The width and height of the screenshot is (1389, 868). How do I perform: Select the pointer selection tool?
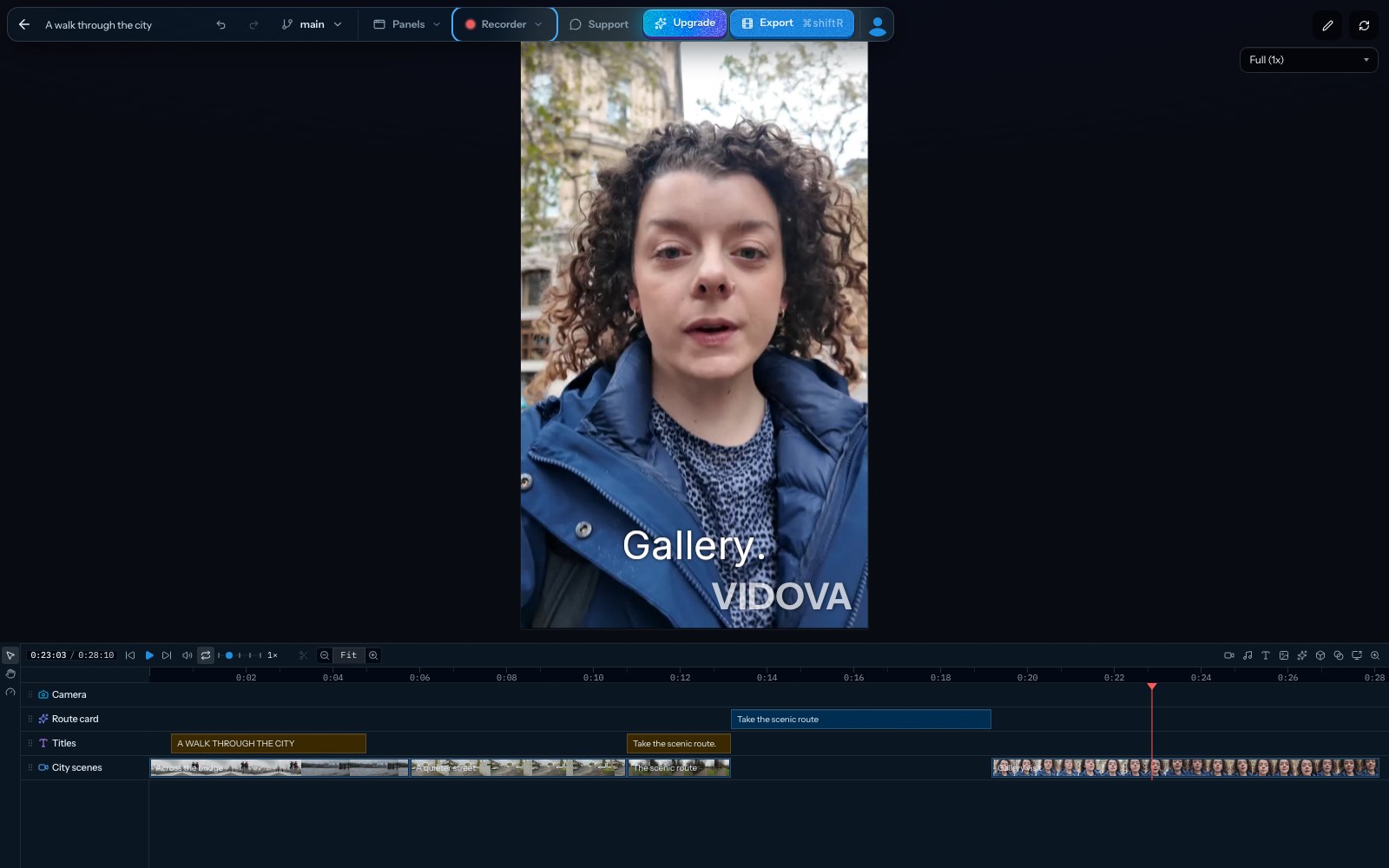click(x=10, y=655)
